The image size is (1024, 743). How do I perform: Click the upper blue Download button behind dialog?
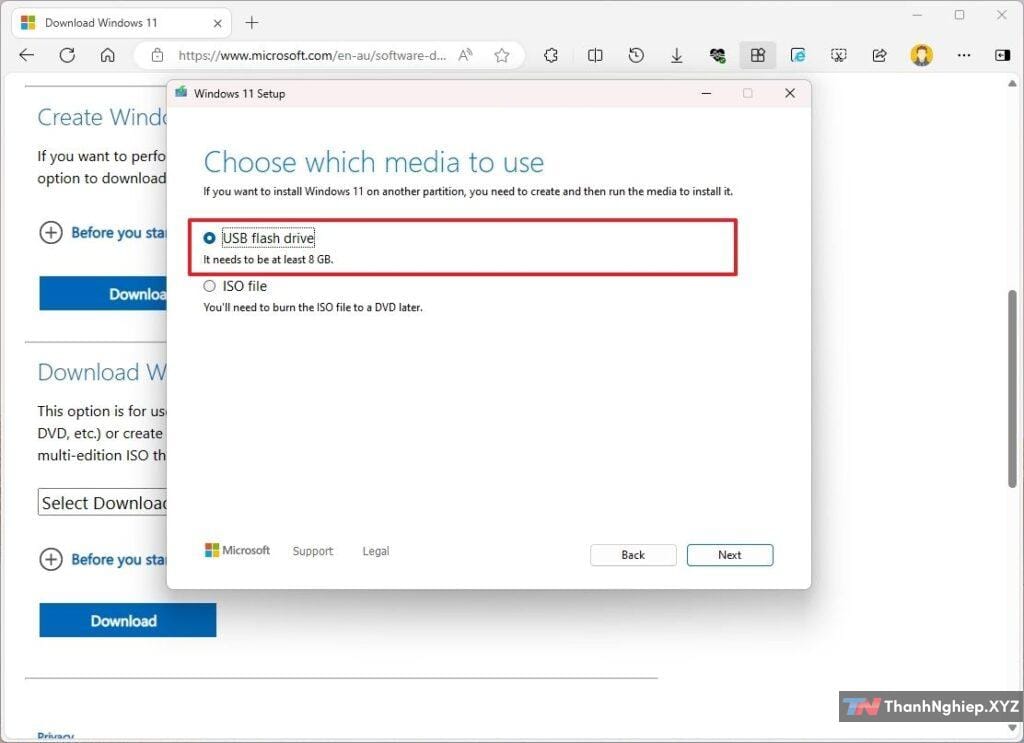(x=103, y=294)
